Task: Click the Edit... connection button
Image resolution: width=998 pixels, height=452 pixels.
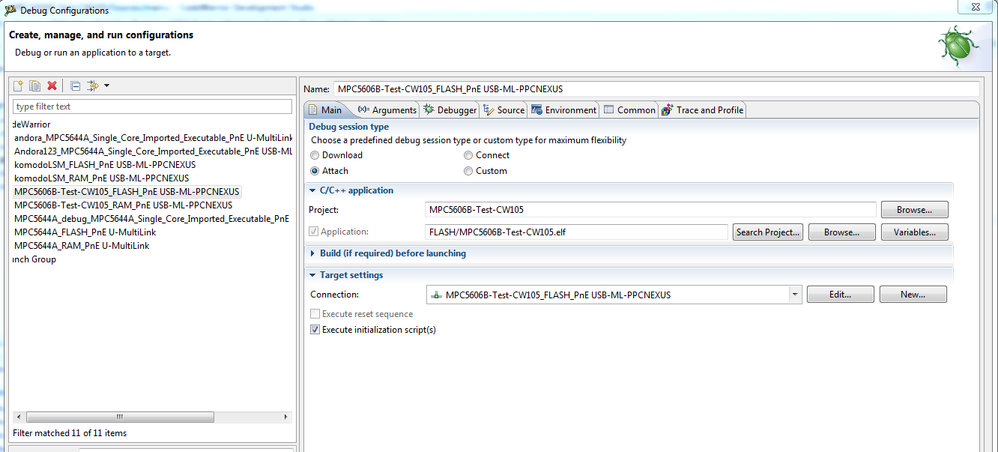Action: pyautogui.click(x=838, y=295)
